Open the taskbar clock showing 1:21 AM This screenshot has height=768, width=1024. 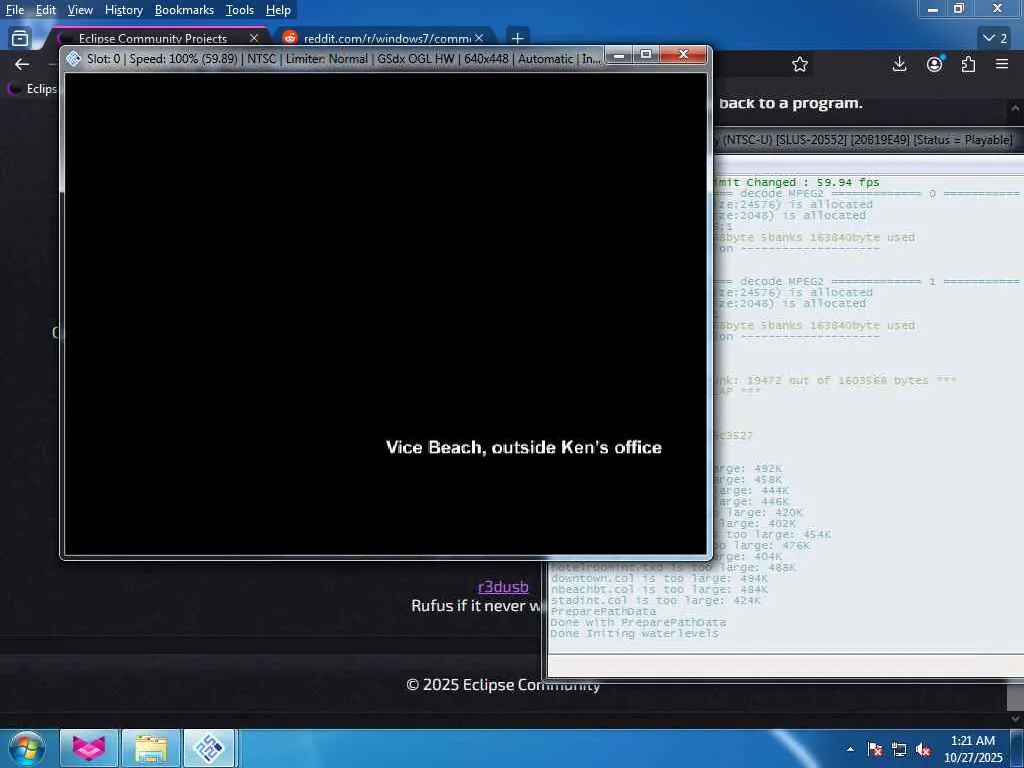click(973, 749)
